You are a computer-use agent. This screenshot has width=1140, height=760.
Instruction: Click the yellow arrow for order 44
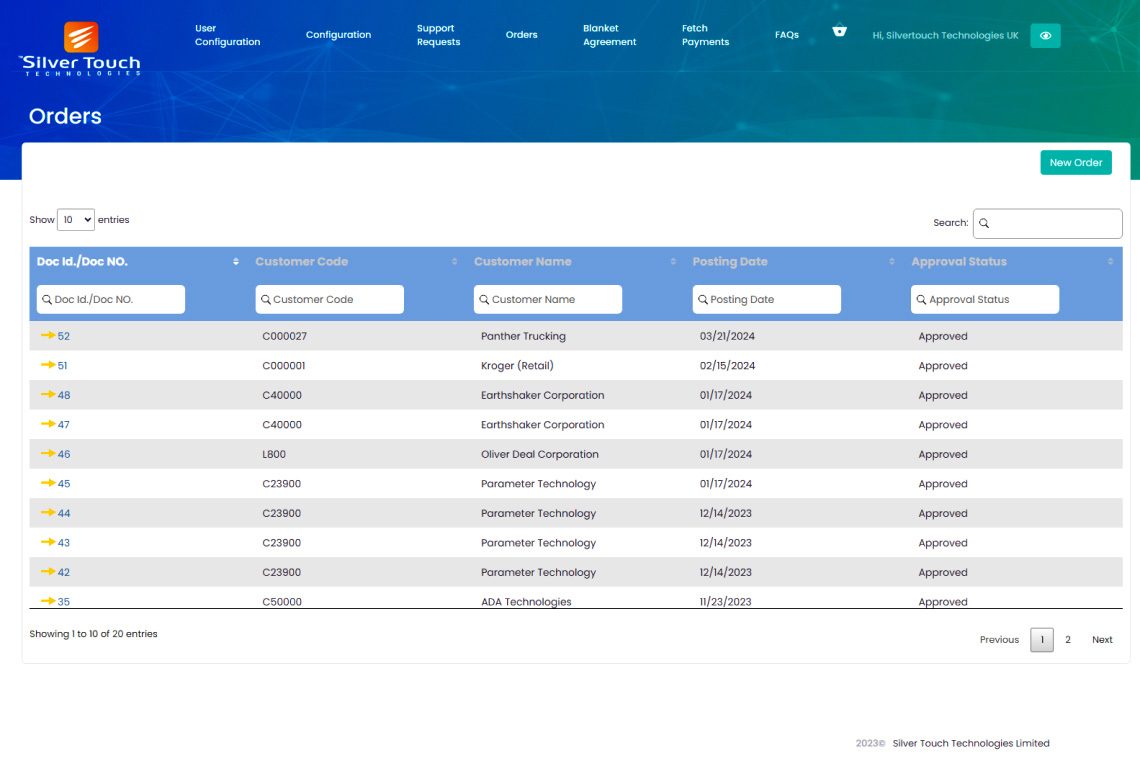pos(48,512)
